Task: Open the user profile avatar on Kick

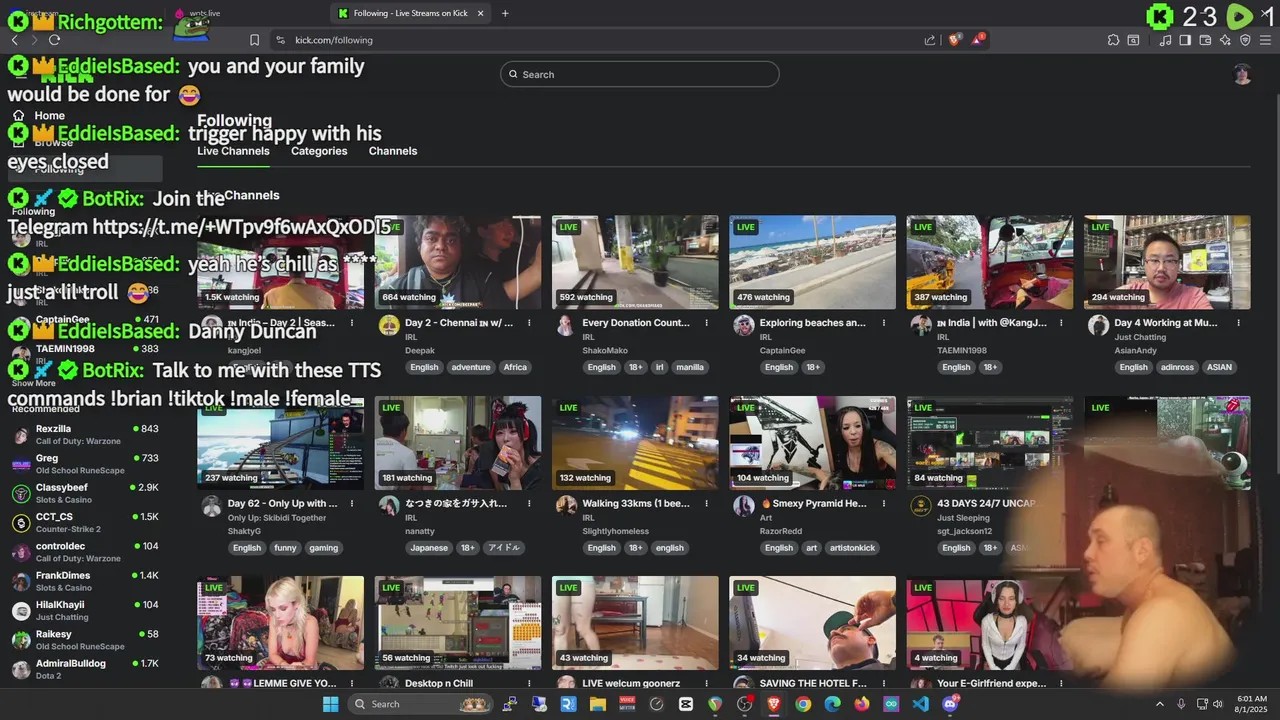Action: tap(1242, 74)
